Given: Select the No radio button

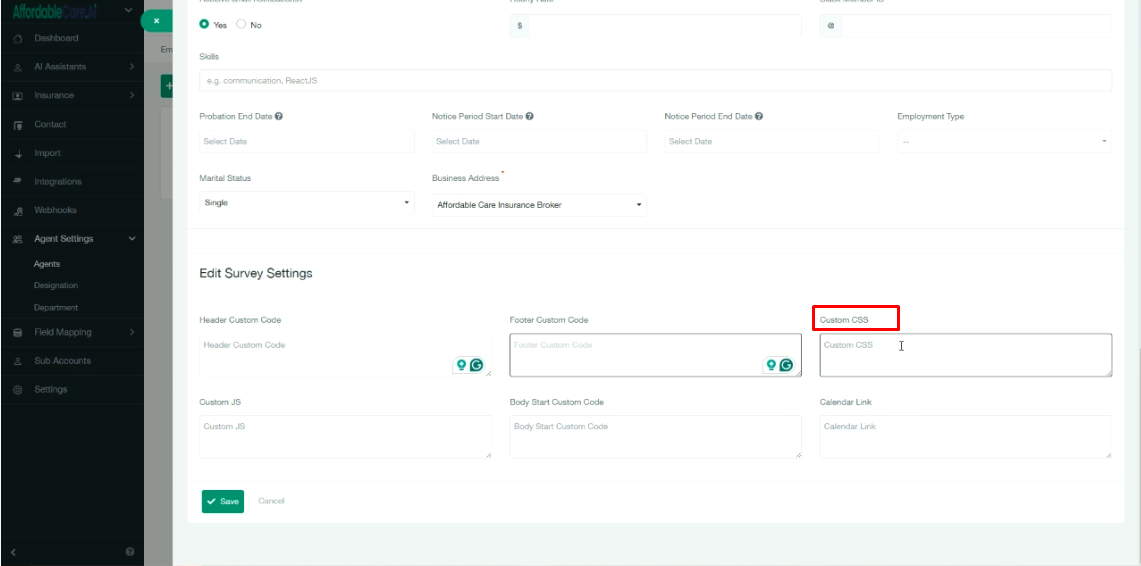Looking at the screenshot, I should (241, 25).
